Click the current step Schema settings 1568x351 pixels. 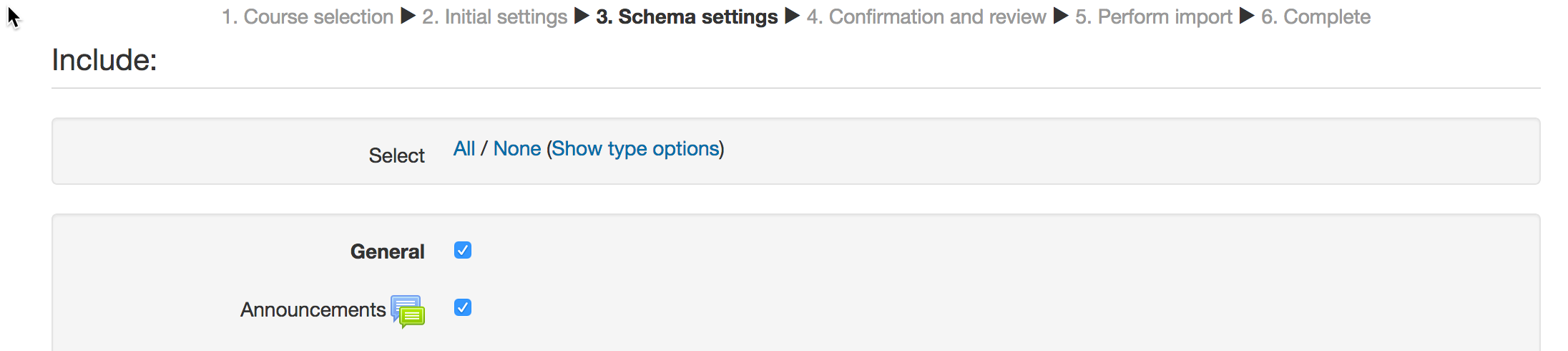[687, 16]
